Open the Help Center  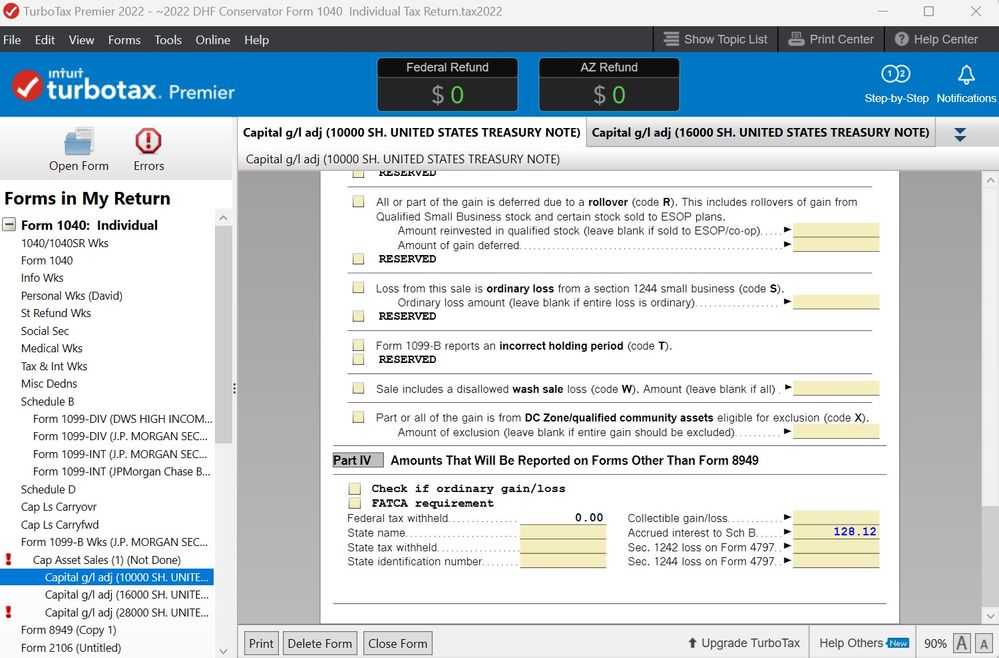coord(936,39)
